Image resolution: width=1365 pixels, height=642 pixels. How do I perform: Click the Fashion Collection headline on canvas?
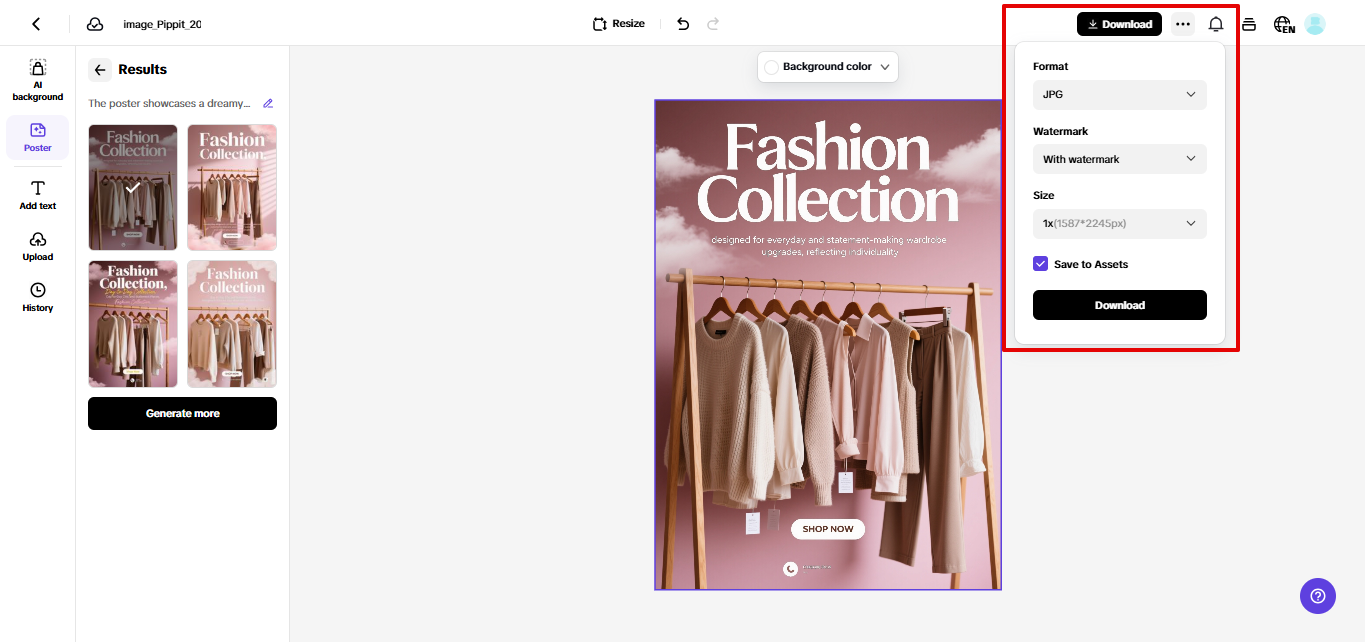[x=828, y=173]
